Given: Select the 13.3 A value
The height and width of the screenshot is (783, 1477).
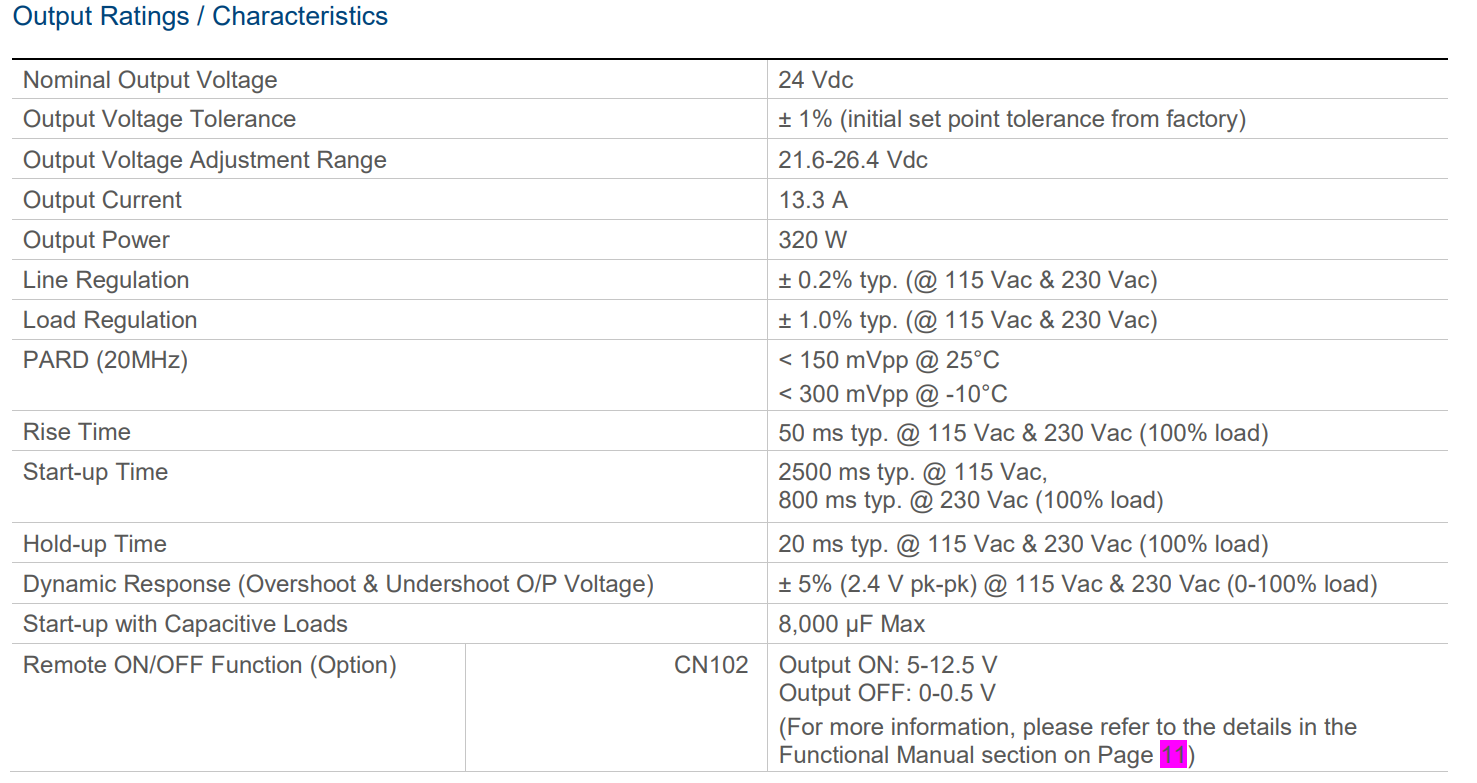Looking at the screenshot, I should click(813, 200).
